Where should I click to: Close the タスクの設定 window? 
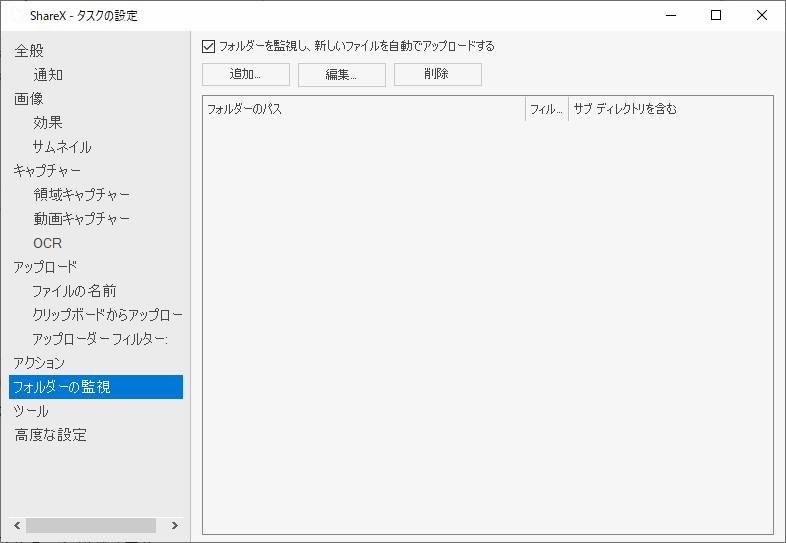coord(761,16)
